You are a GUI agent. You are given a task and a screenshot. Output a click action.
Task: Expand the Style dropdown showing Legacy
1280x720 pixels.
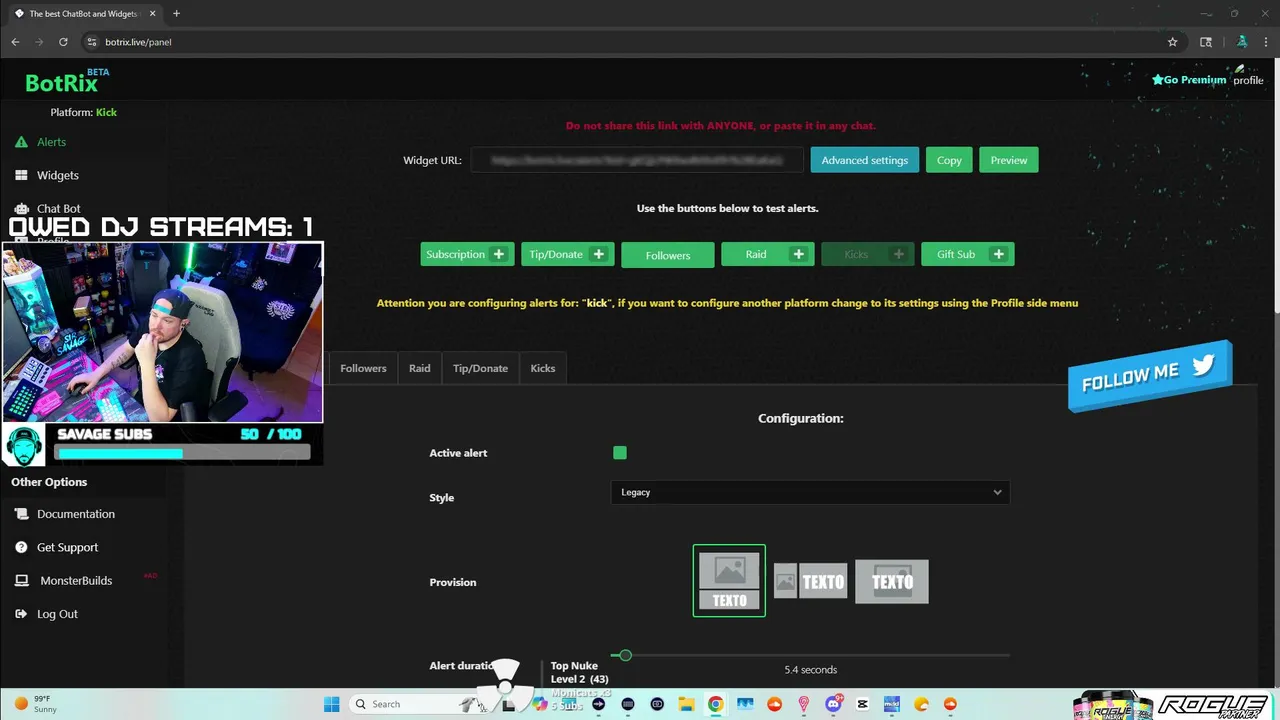pyautogui.click(x=810, y=492)
